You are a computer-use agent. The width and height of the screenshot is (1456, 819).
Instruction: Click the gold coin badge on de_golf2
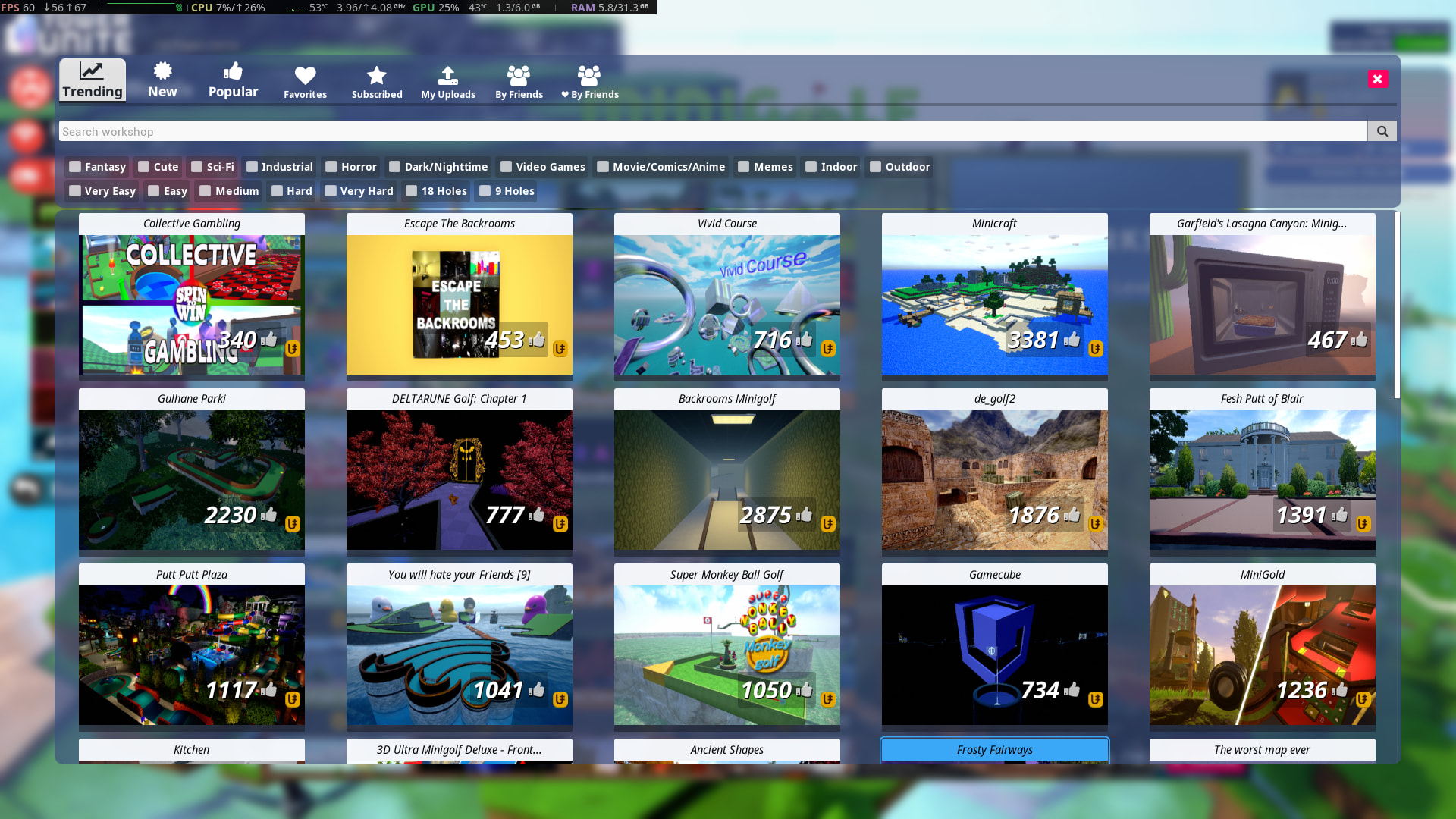(x=1096, y=524)
